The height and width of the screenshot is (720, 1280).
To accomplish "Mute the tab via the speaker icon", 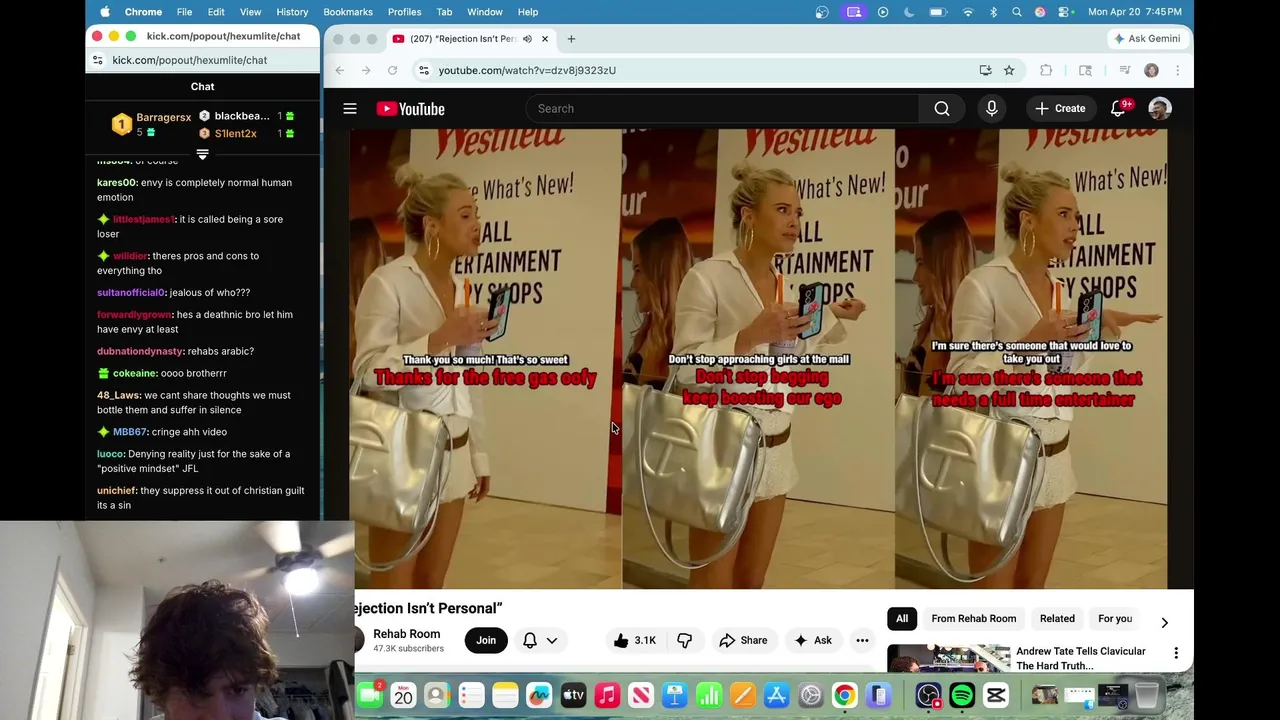I will click(x=527, y=39).
